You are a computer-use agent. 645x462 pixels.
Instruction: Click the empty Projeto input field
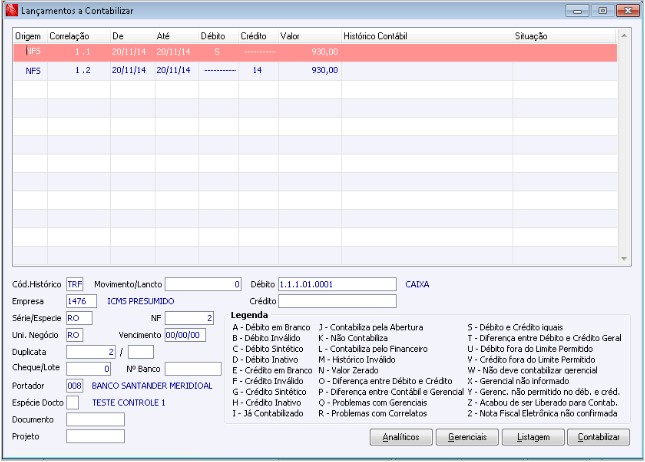tap(95, 436)
